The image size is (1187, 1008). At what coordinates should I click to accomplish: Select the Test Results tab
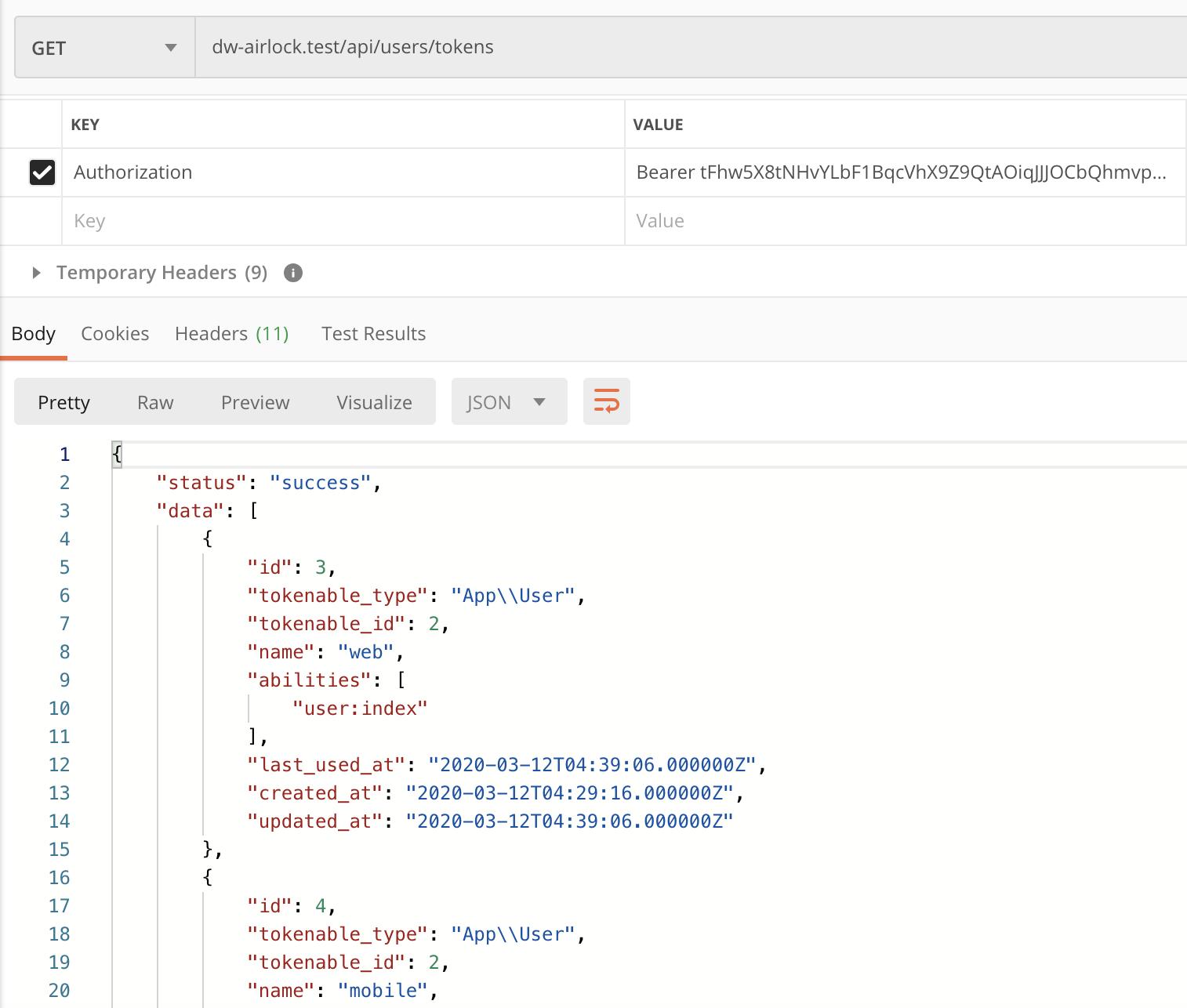[373, 334]
